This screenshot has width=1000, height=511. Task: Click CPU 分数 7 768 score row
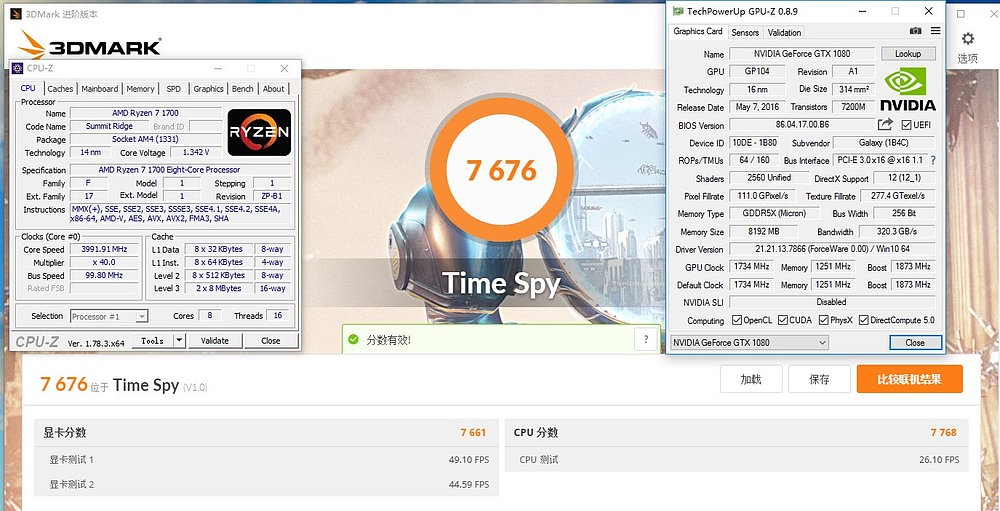737,432
